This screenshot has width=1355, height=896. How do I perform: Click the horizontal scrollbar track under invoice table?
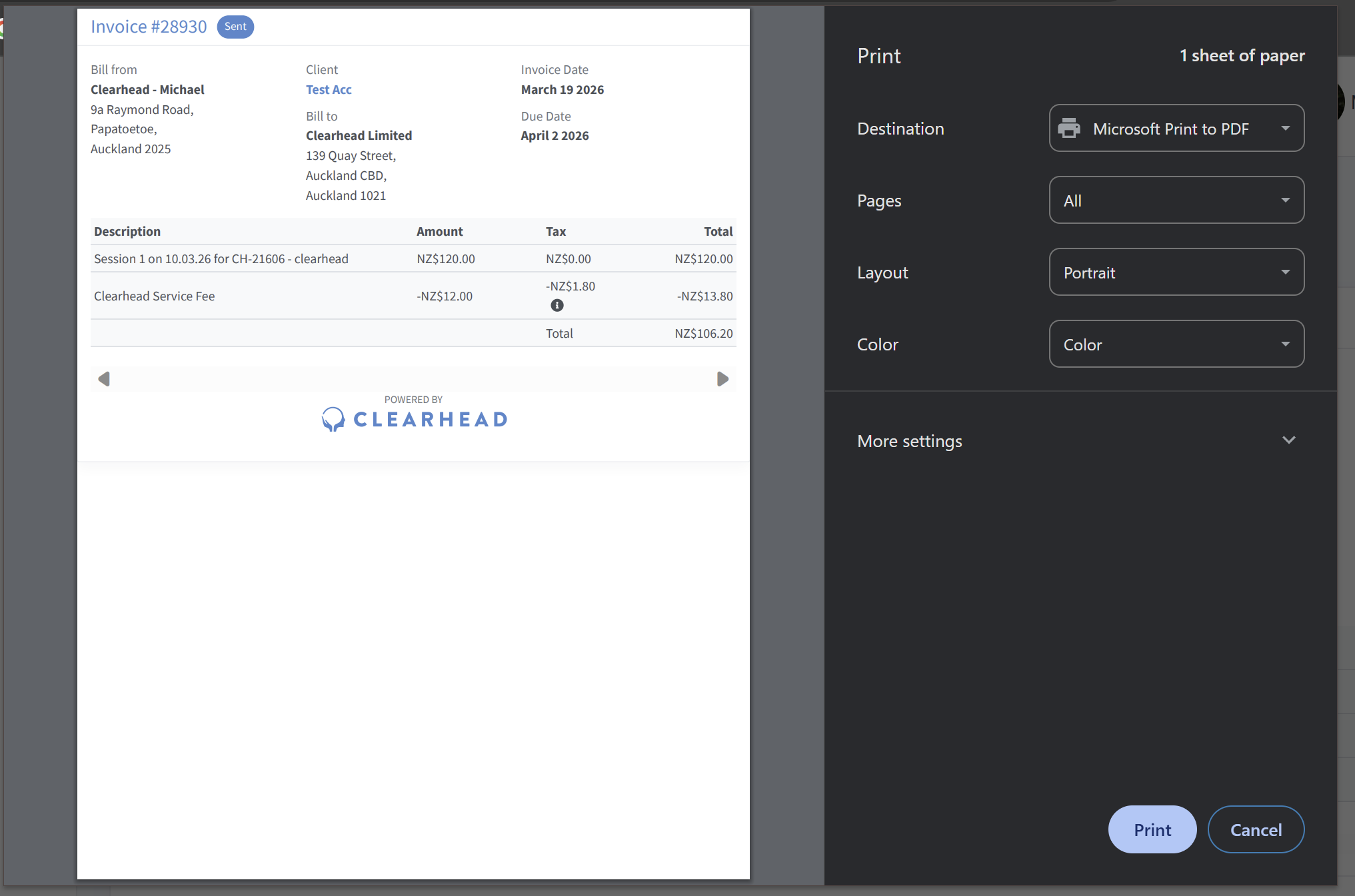point(413,379)
